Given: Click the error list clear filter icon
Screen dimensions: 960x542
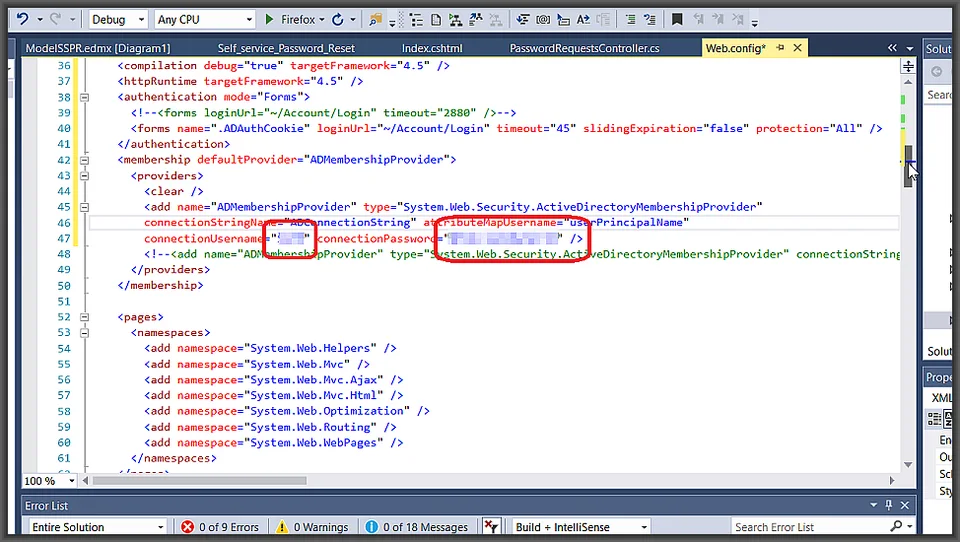Looking at the screenshot, I should pyautogui.click(x=491, y=526).
